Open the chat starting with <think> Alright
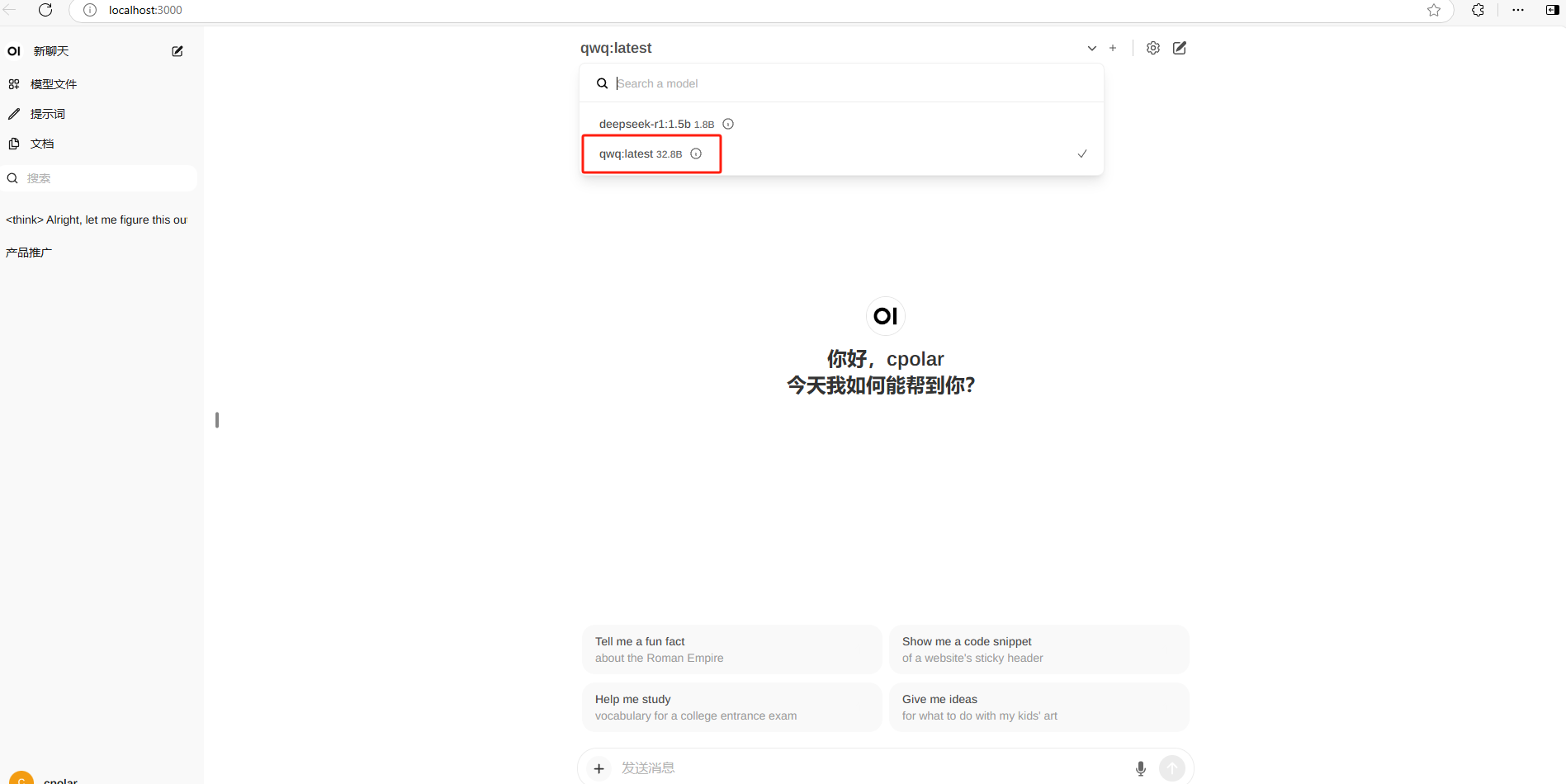The height and width of the screenshot is (784, 1566). click(95, 220)
